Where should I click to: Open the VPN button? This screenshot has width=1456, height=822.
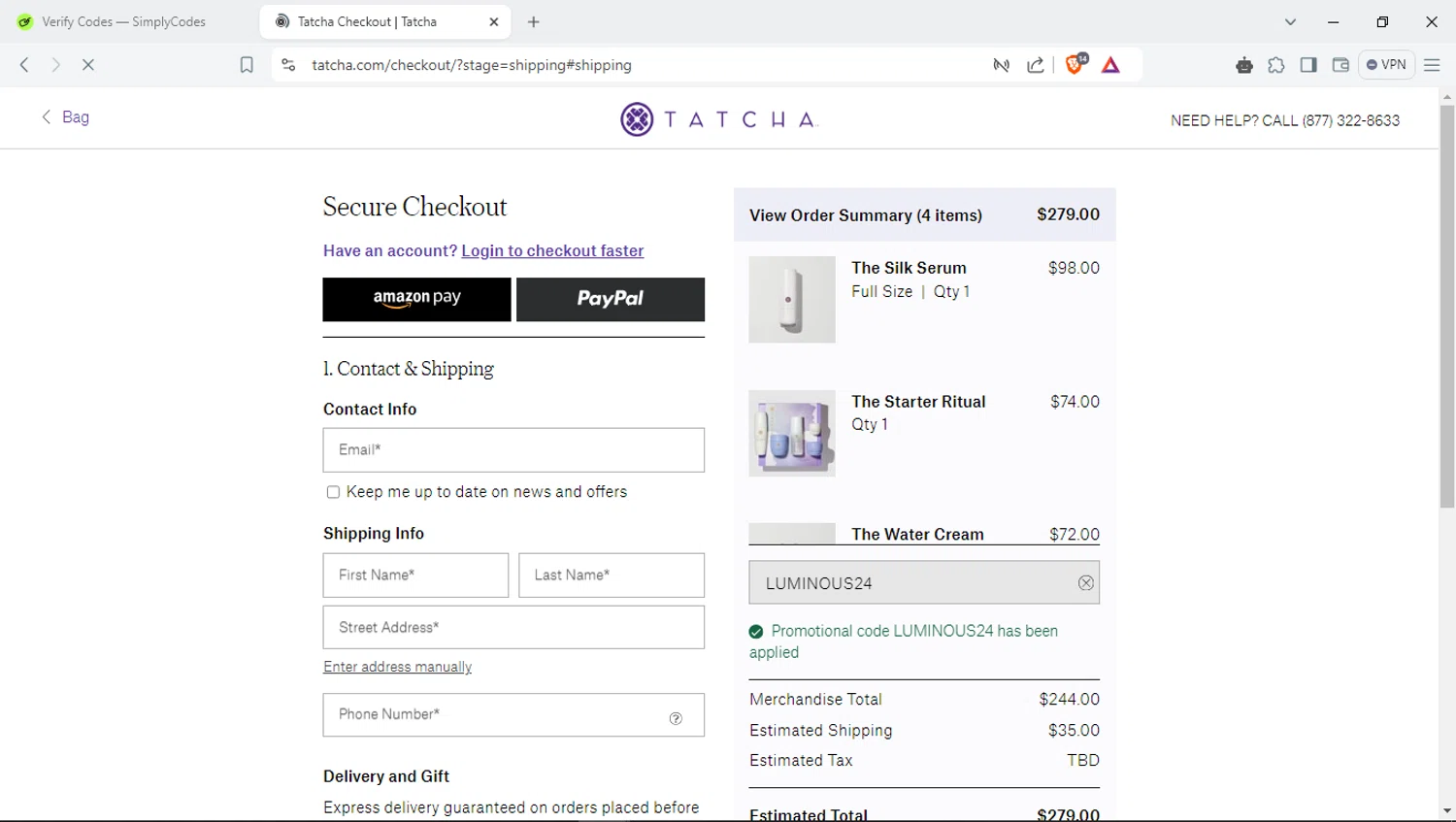pos(1386,65)
